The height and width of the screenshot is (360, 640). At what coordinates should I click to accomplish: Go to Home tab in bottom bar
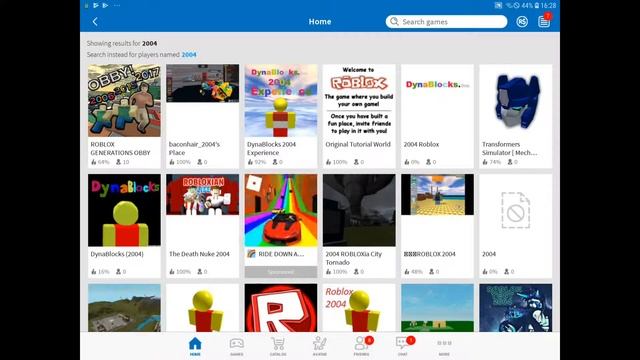coord(195,346)
